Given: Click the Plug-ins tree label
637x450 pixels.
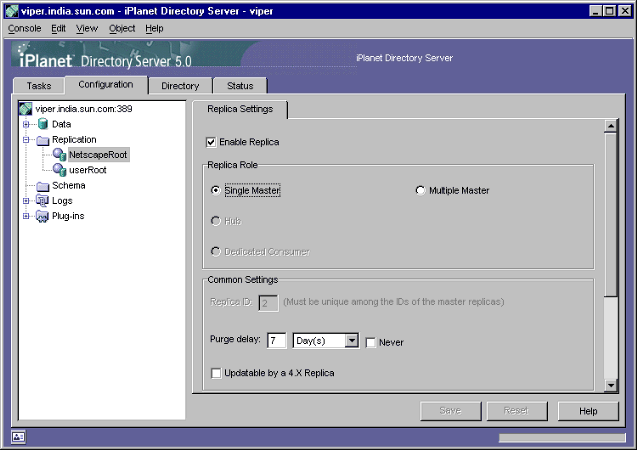Looking at the screenshot, I should (x=68, y=216).
